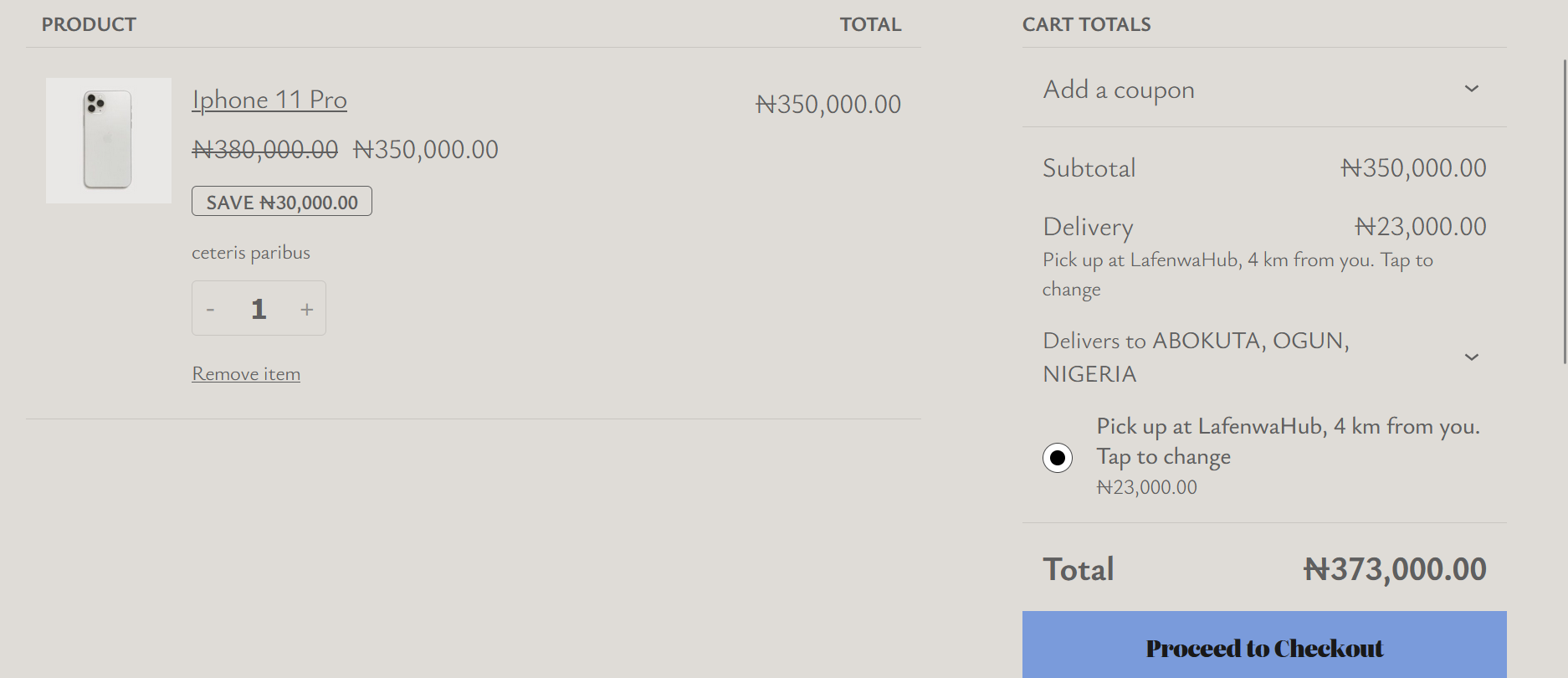1568x678 pixels.
Task: Click the quantity input showing 1
Action: point(259,308)
